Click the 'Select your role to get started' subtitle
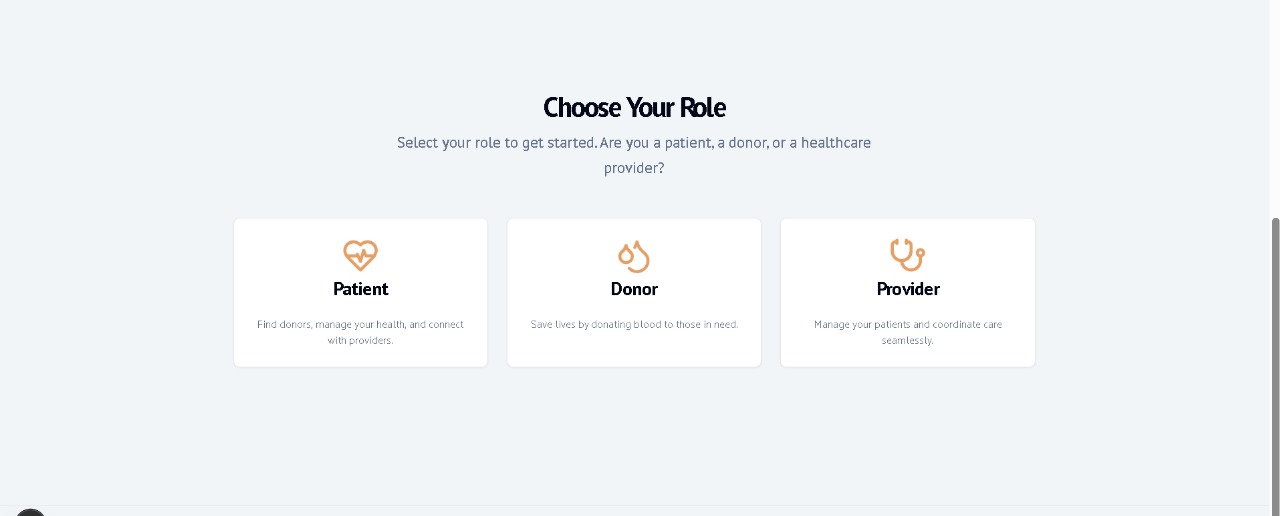The image size is (1280, 516). [634, 143]
